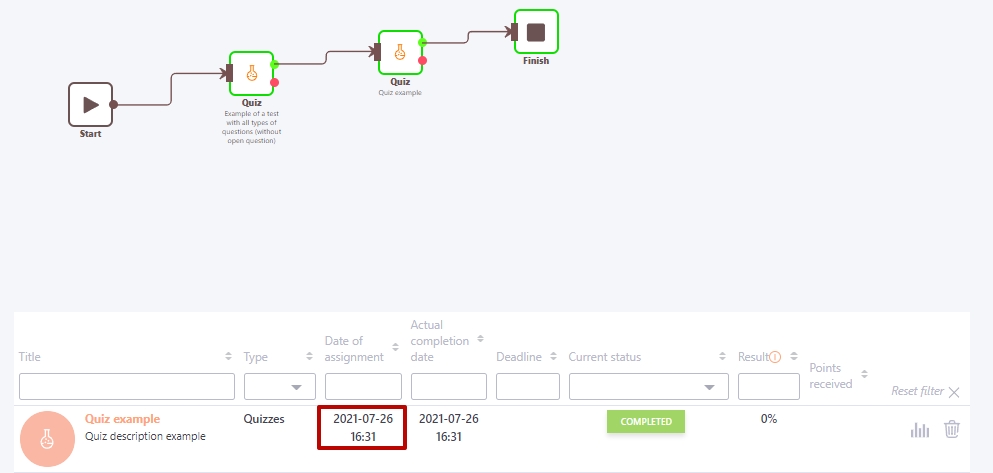The image size is (993, 473).
Task: Click the Result info icon
Action: [x=775, y=357]
